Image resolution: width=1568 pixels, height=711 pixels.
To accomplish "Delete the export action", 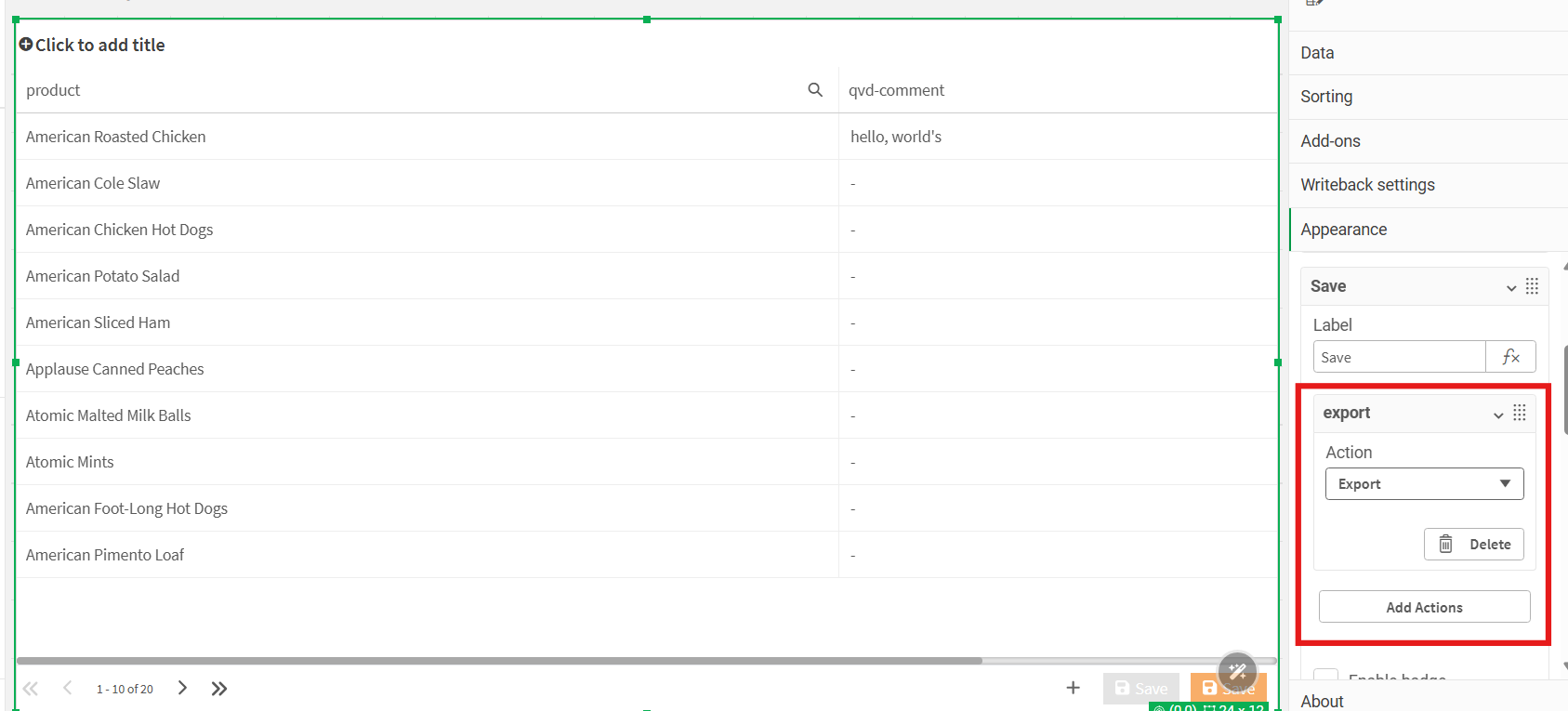I will [x=1473, y=545].
